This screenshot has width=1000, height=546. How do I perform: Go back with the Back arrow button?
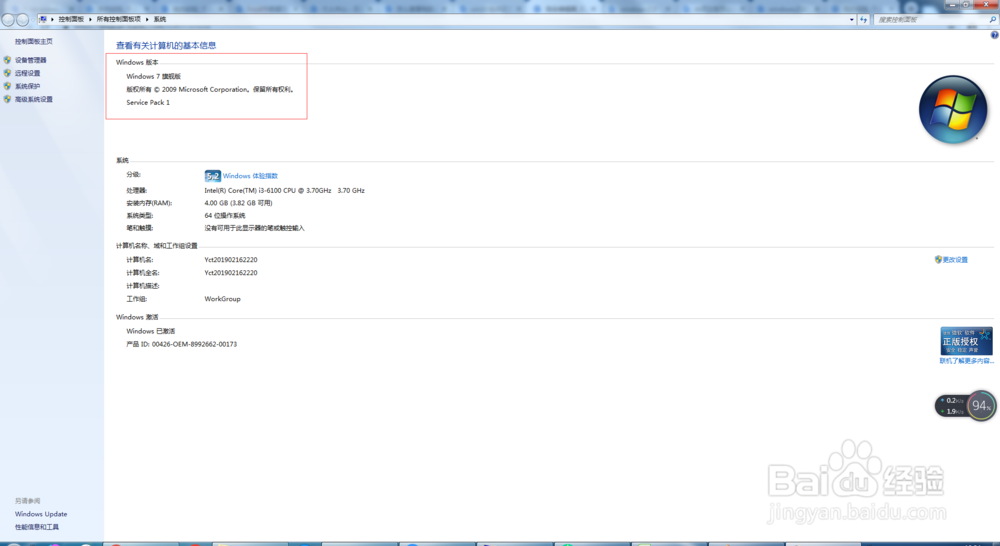point(8,20)
